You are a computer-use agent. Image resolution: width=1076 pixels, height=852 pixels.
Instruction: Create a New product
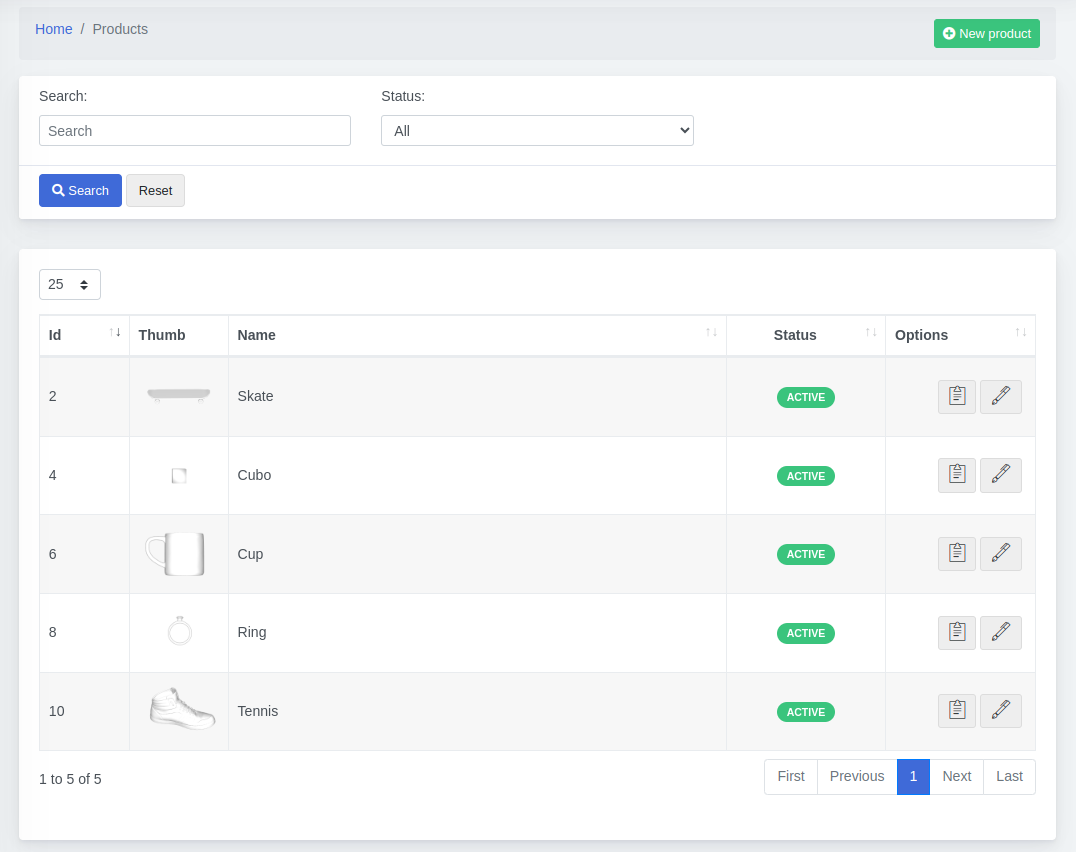pyautogui.click(x=986, y=34)
